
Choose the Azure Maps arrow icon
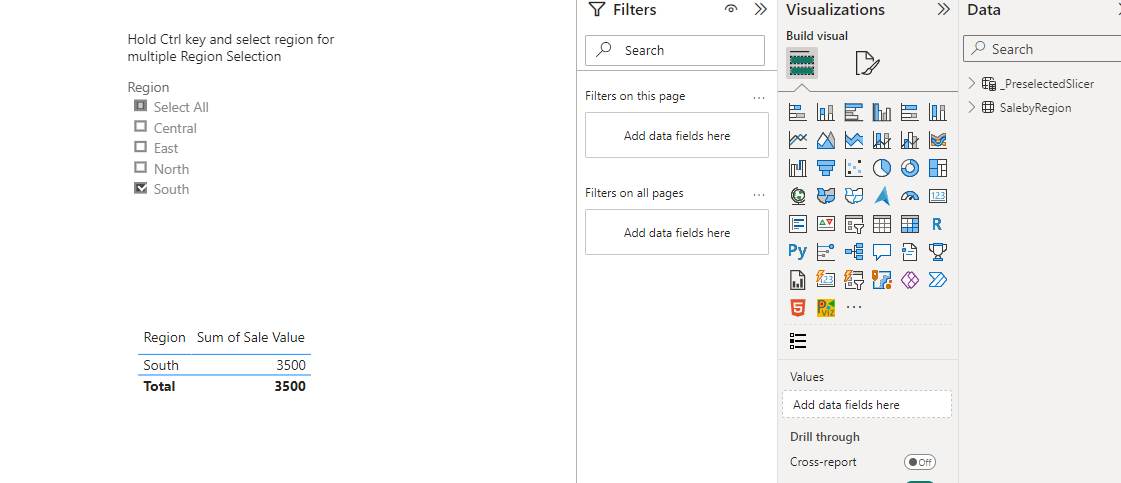(882, 196)
